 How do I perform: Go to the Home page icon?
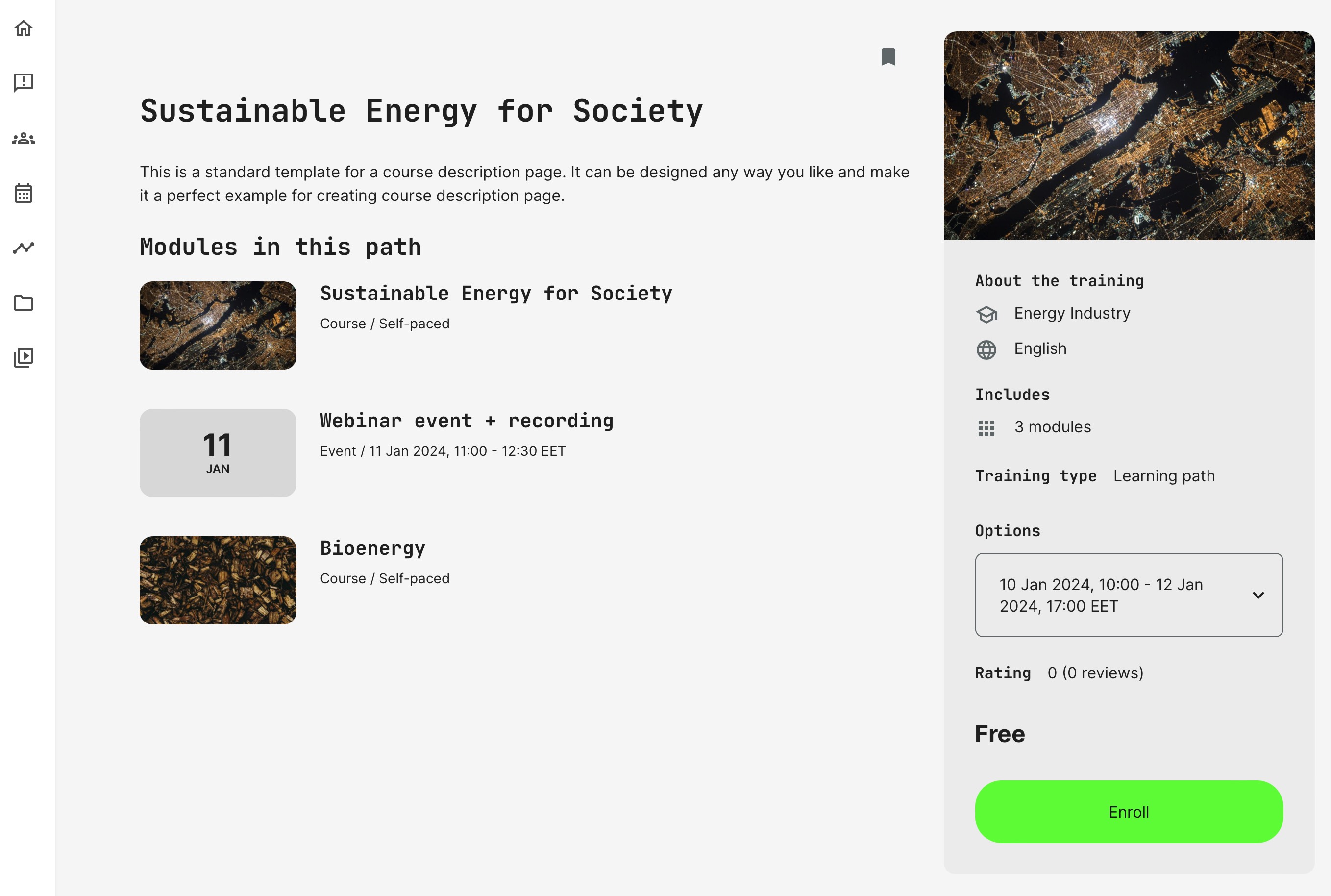coord(24,28)
